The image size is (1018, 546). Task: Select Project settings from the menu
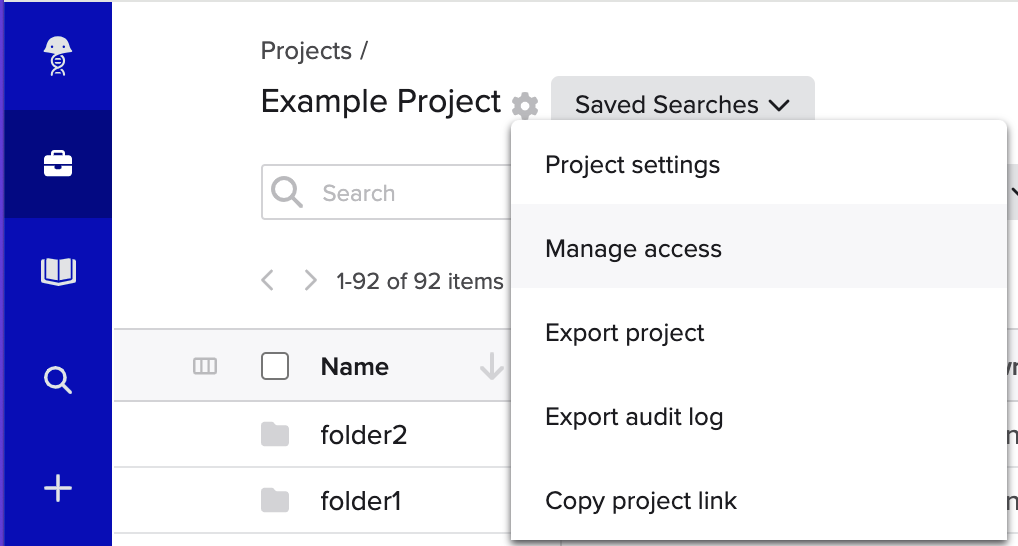click(632, 164)
